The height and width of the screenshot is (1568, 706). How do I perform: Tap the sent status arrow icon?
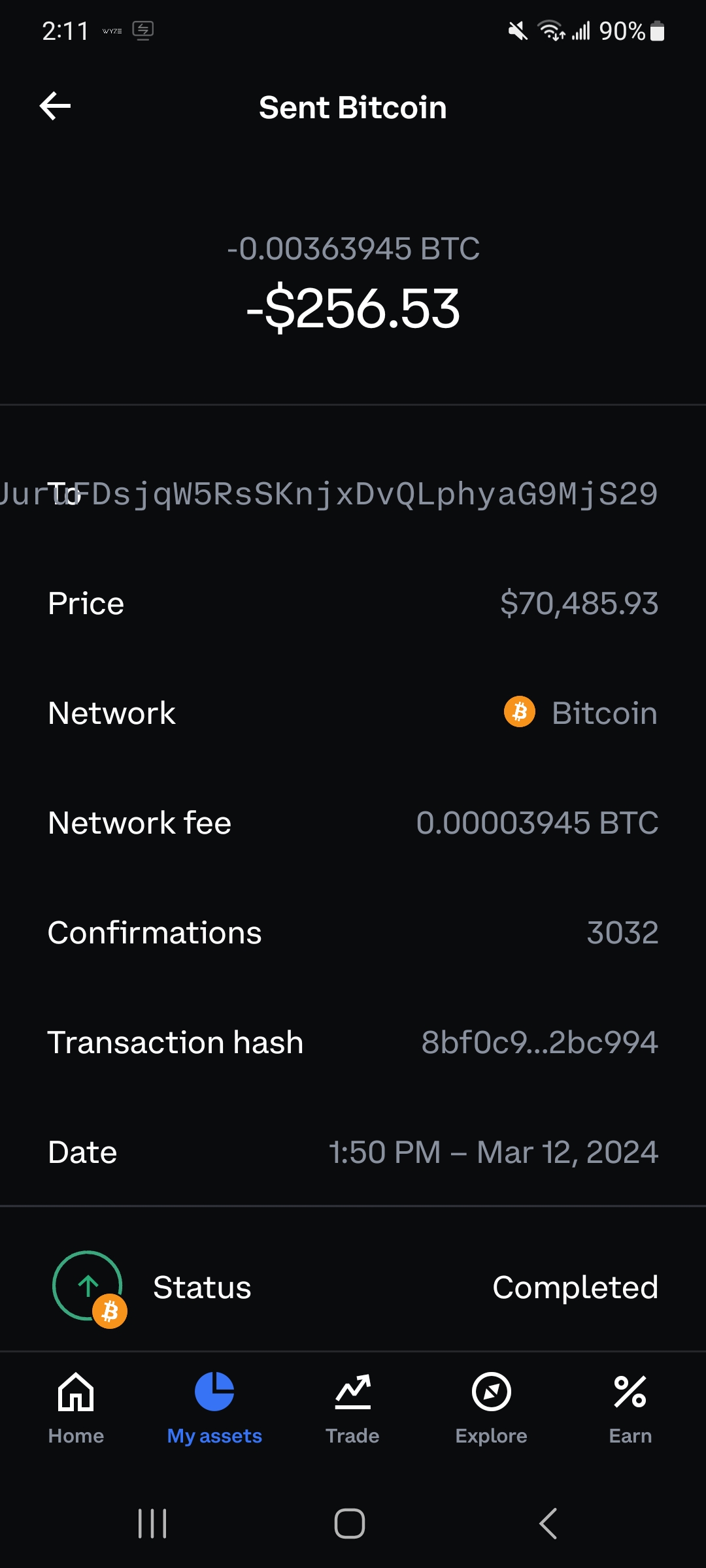88,1286
